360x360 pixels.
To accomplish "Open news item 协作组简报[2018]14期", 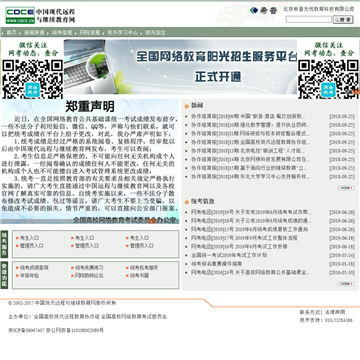I will tap(250, 160).
